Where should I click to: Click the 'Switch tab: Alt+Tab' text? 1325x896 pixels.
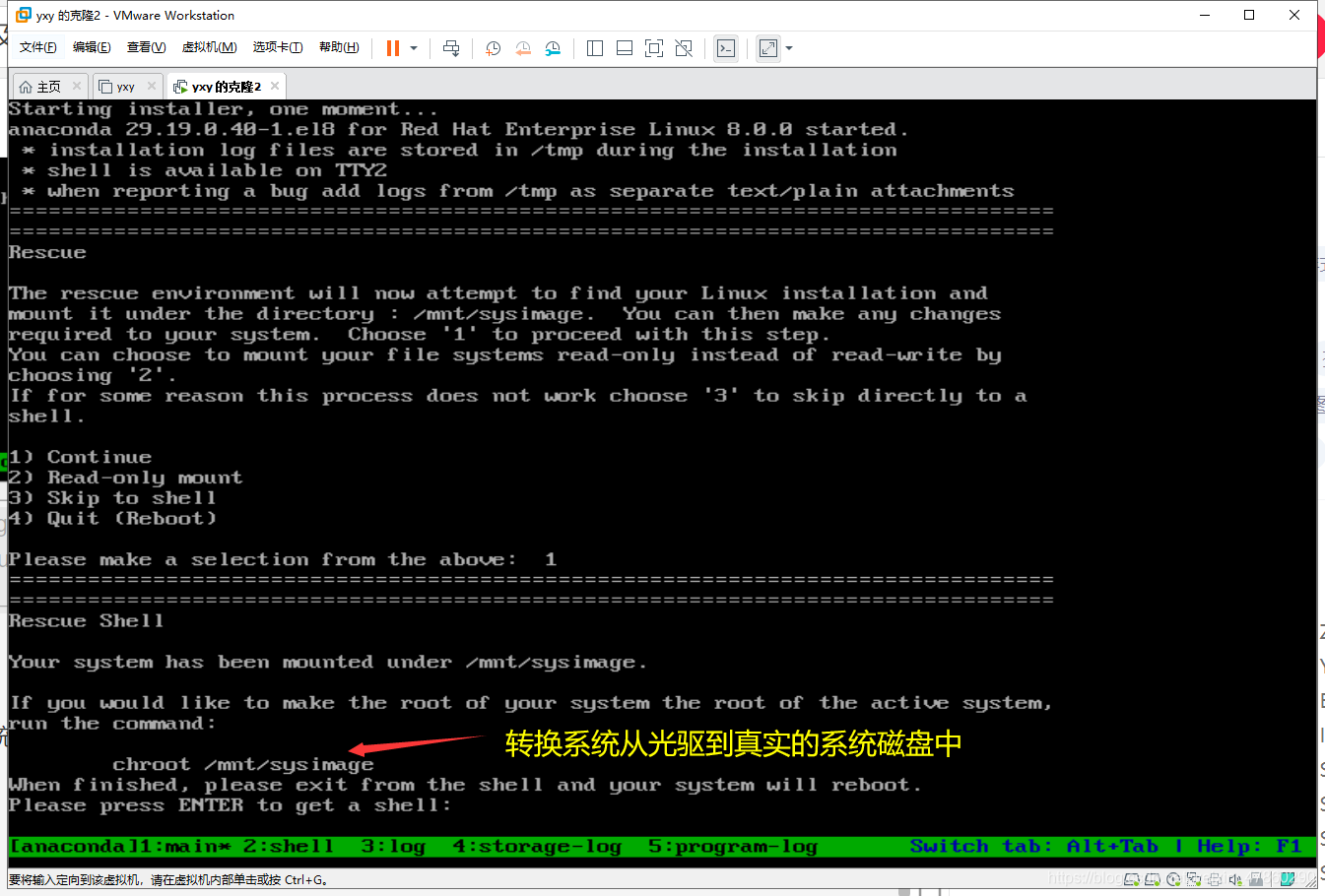click(x=1033, y=847)
